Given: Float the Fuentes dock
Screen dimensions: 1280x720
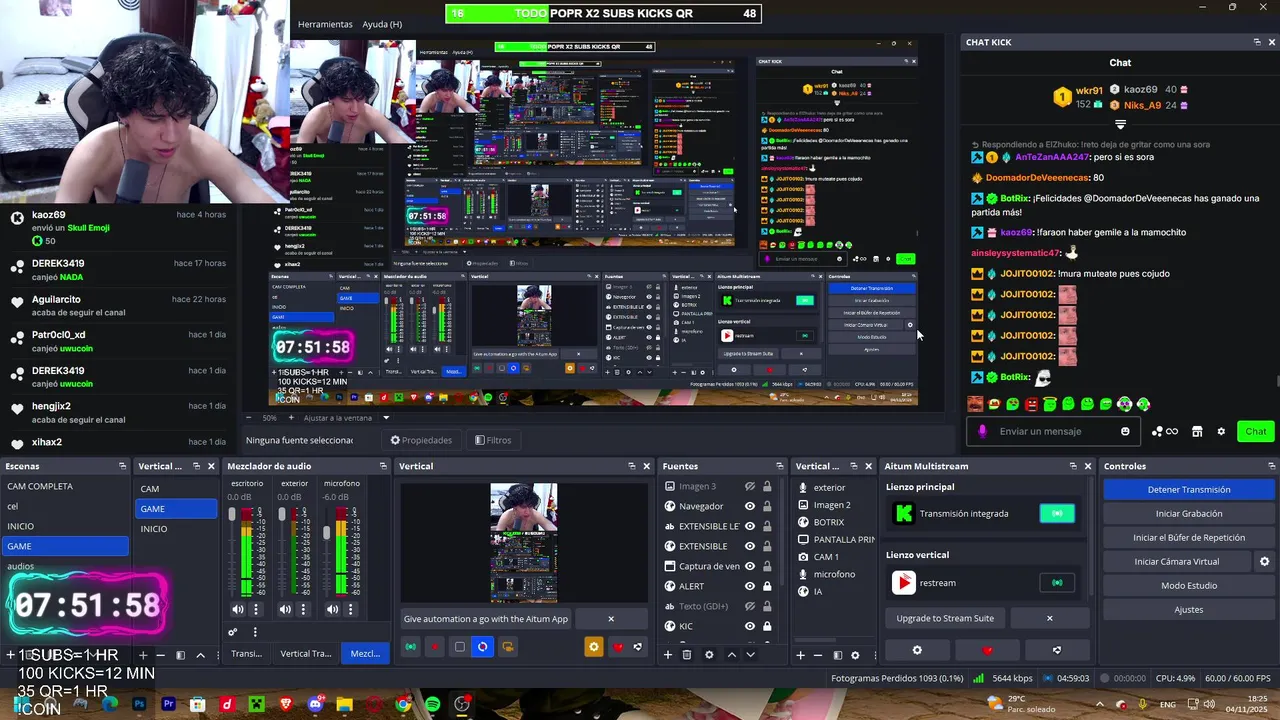Looking at the screenshot, I should click(780, 466).
